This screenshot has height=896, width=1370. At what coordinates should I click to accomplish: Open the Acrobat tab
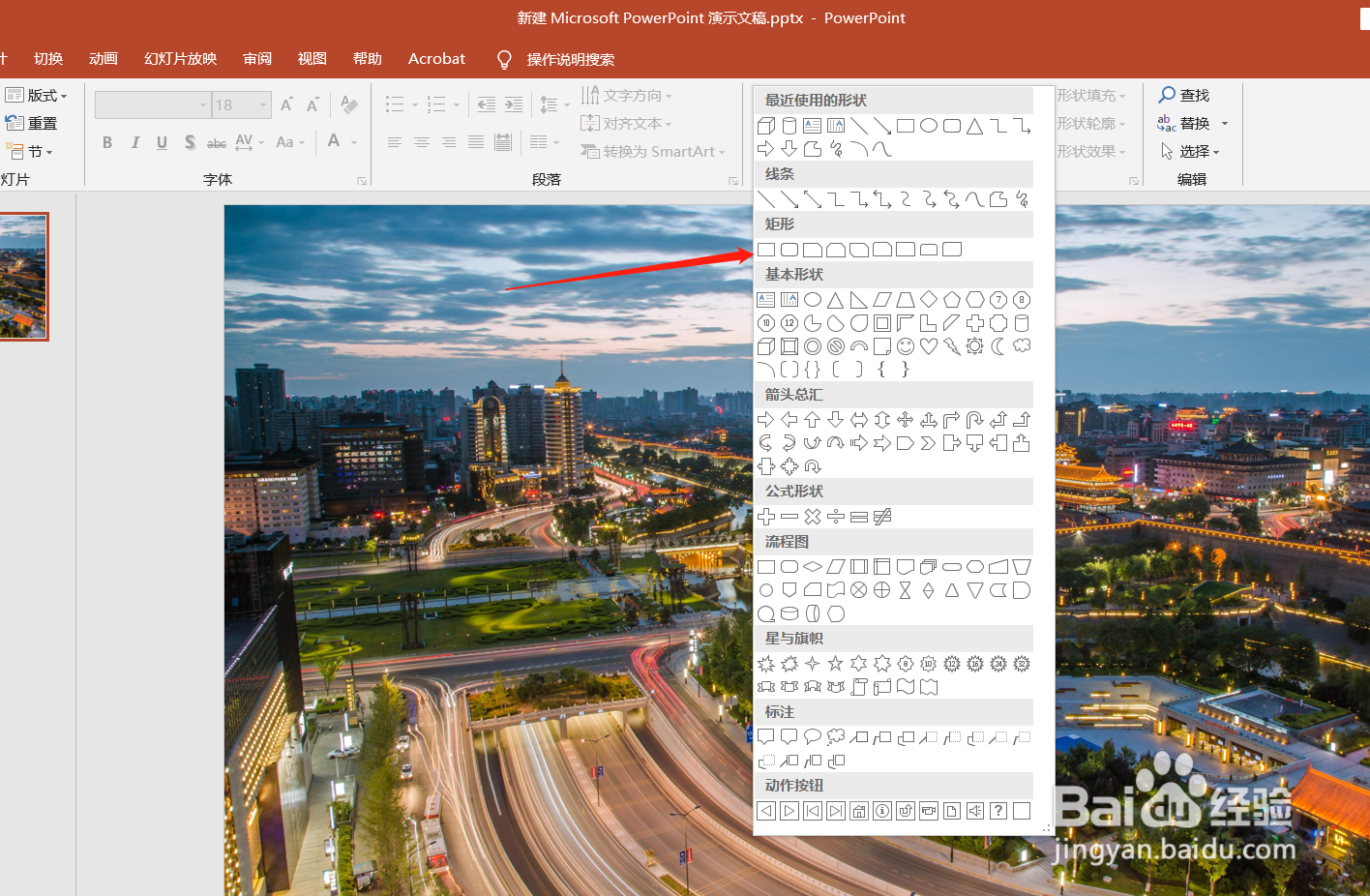[x=436, y=59]
